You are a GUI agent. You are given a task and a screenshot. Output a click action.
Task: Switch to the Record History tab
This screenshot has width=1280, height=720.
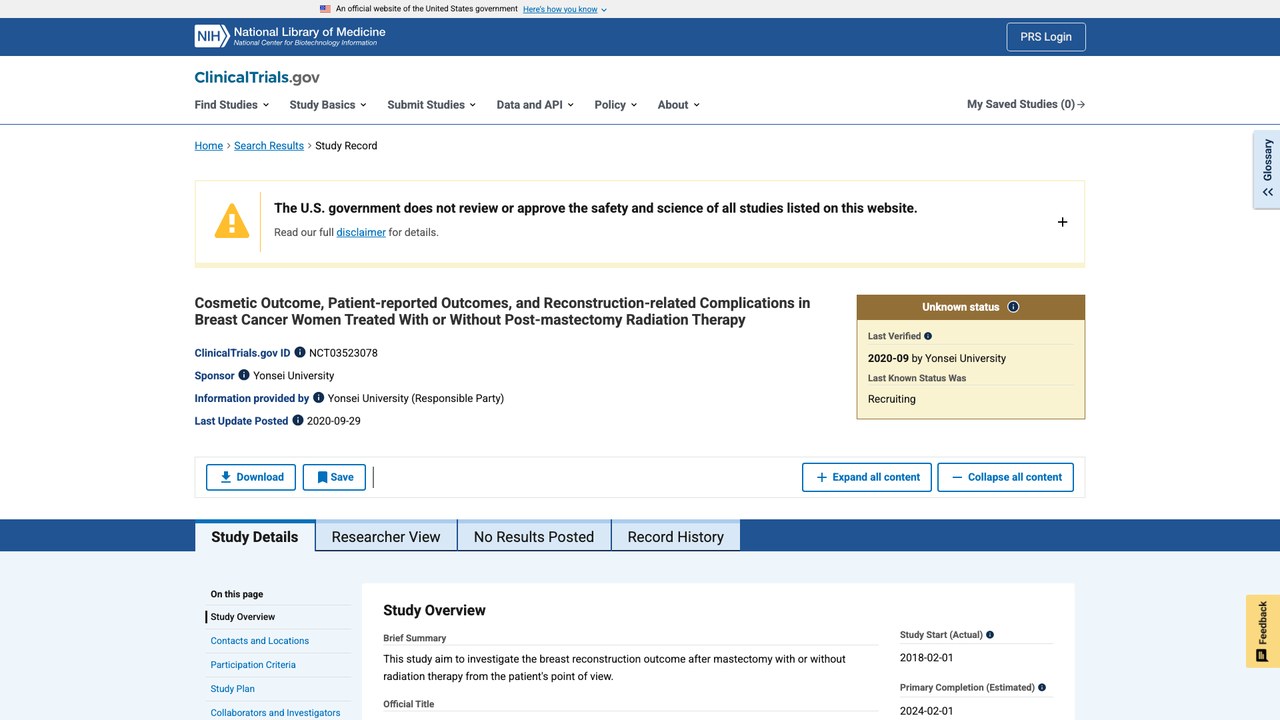pyautogui.click(x=676, y=536)
